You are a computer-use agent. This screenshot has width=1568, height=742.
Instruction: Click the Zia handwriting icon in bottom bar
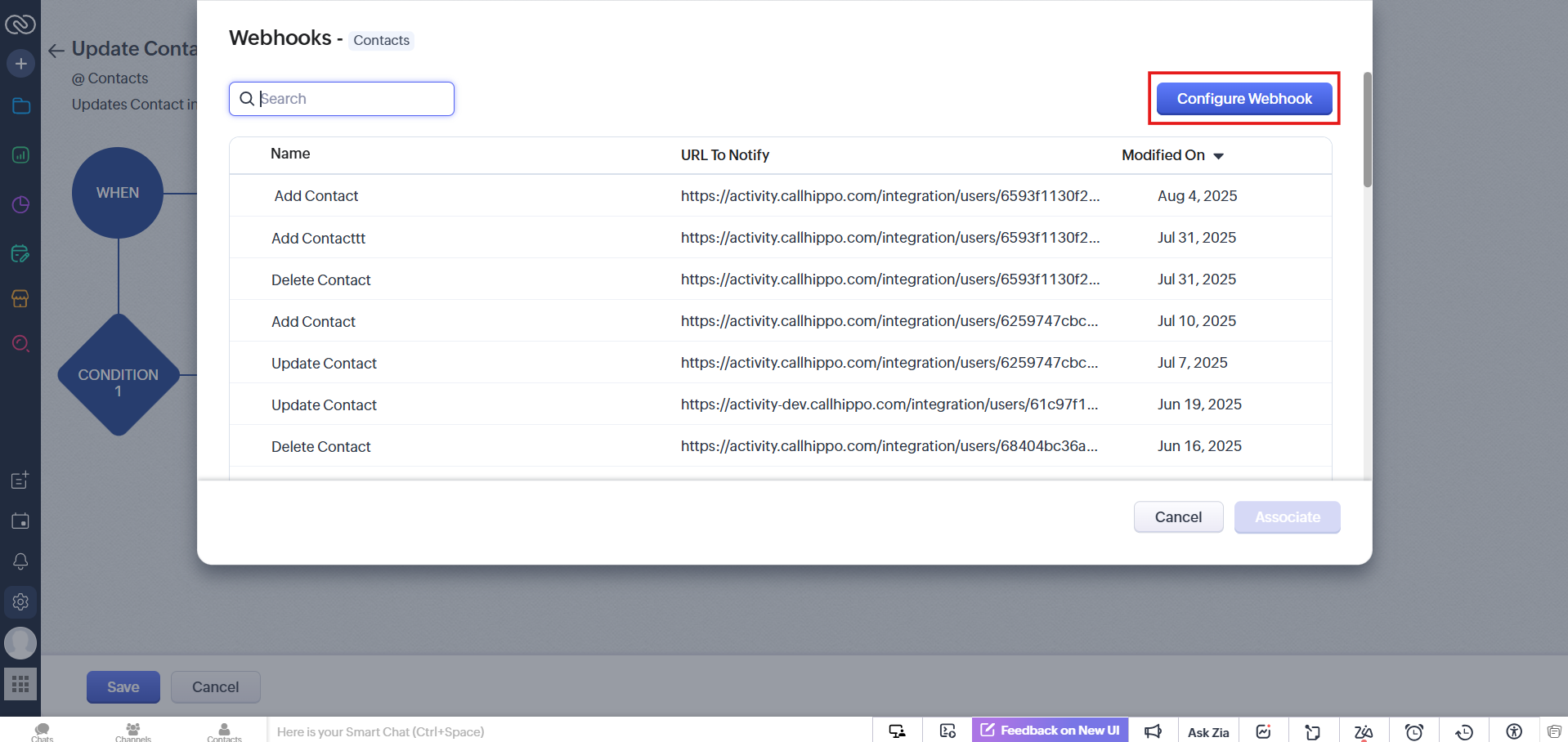coord(1364,731)
